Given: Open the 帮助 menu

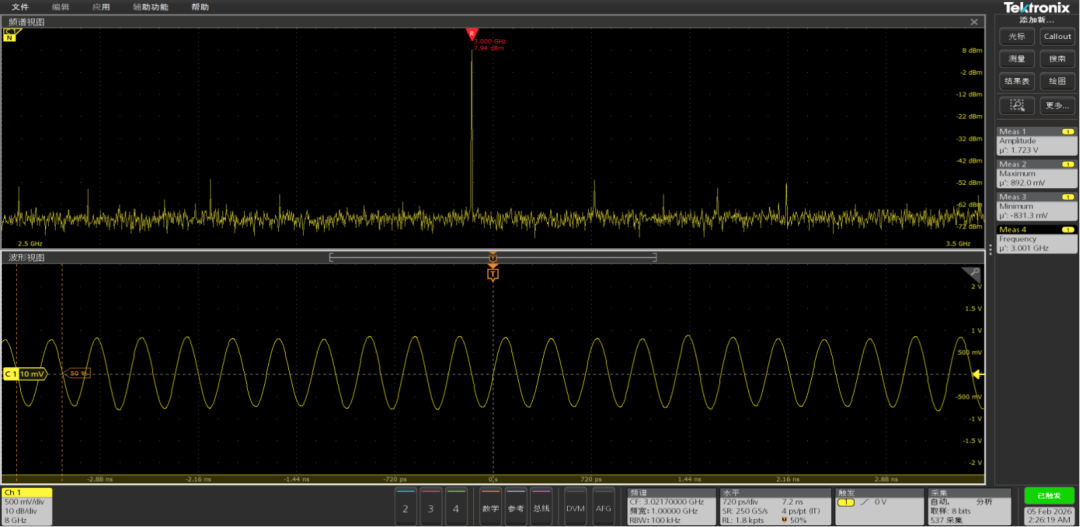Looking at the screenshot, I should tap(200, 7).
